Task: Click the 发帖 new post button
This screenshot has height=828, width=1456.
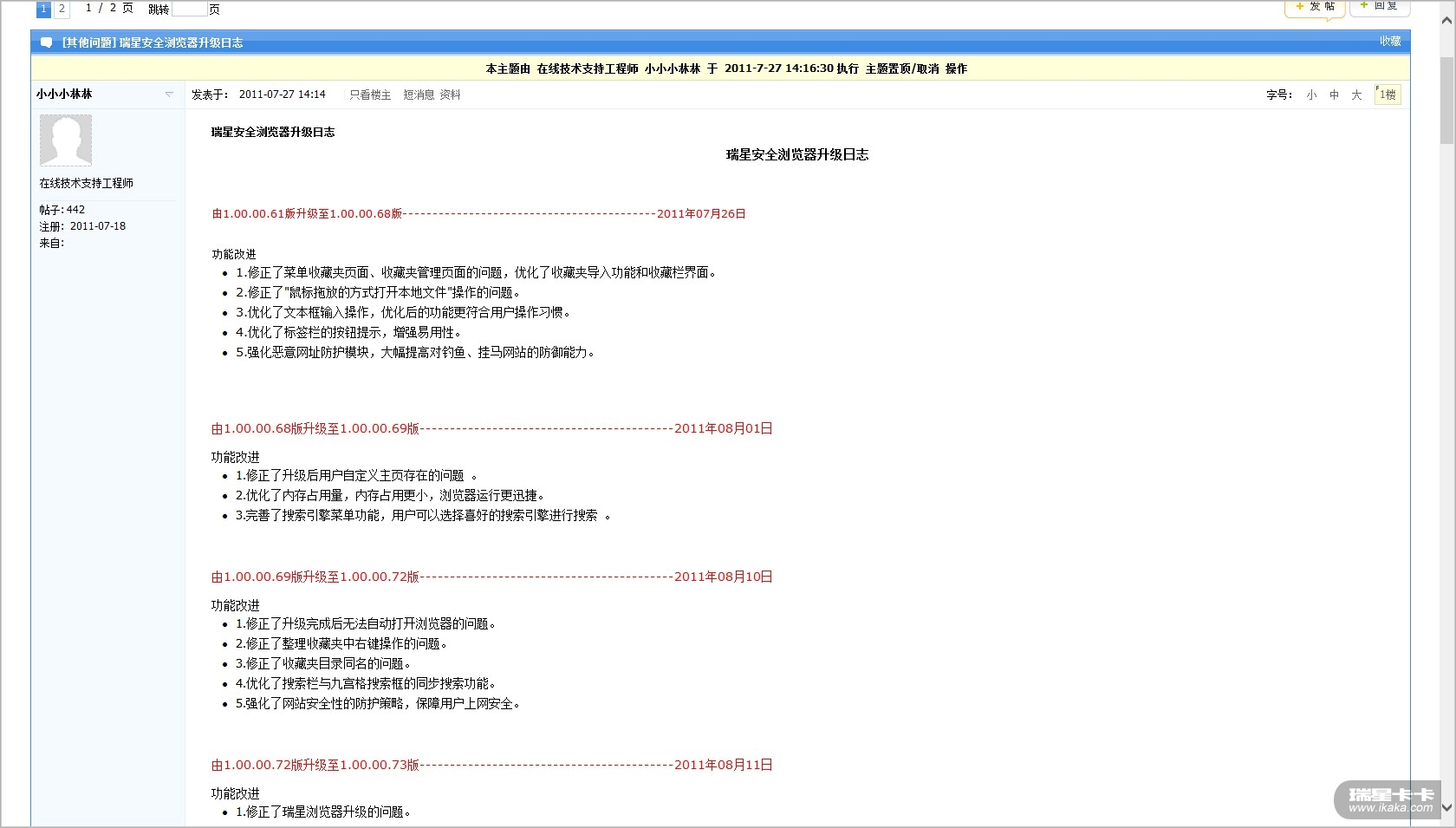Action: (1315, 7)
